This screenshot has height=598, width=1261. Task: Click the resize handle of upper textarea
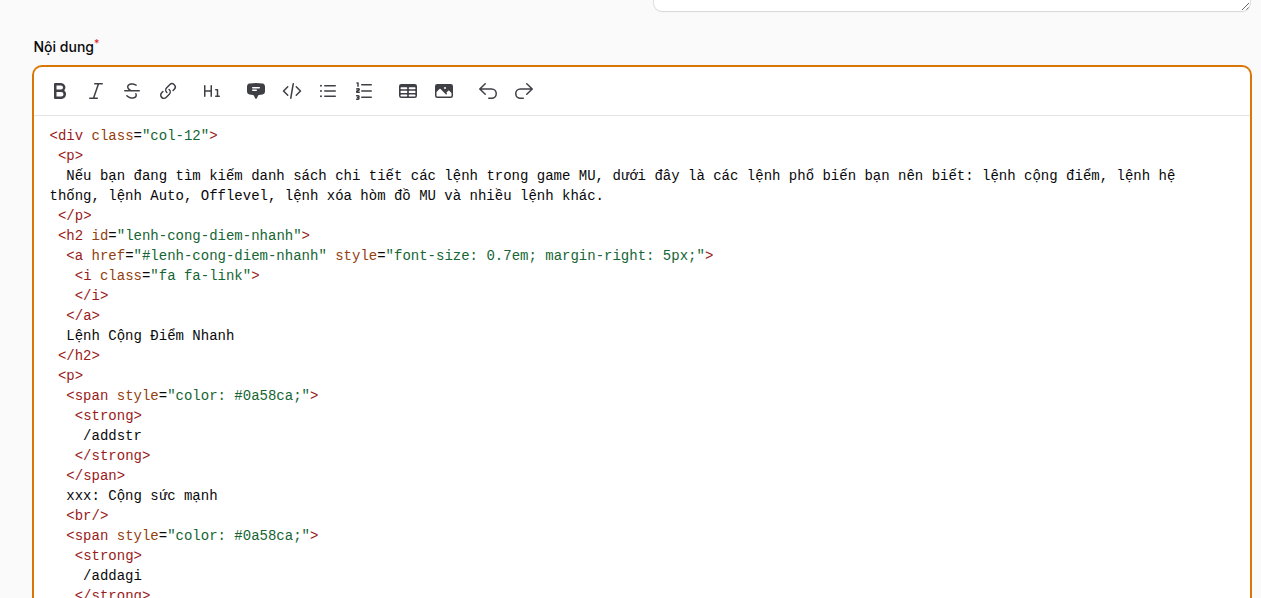1245,5
